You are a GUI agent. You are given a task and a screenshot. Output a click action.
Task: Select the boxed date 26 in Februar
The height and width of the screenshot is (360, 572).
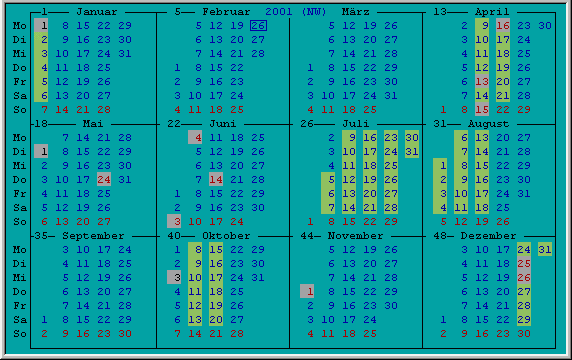(258, 26)
